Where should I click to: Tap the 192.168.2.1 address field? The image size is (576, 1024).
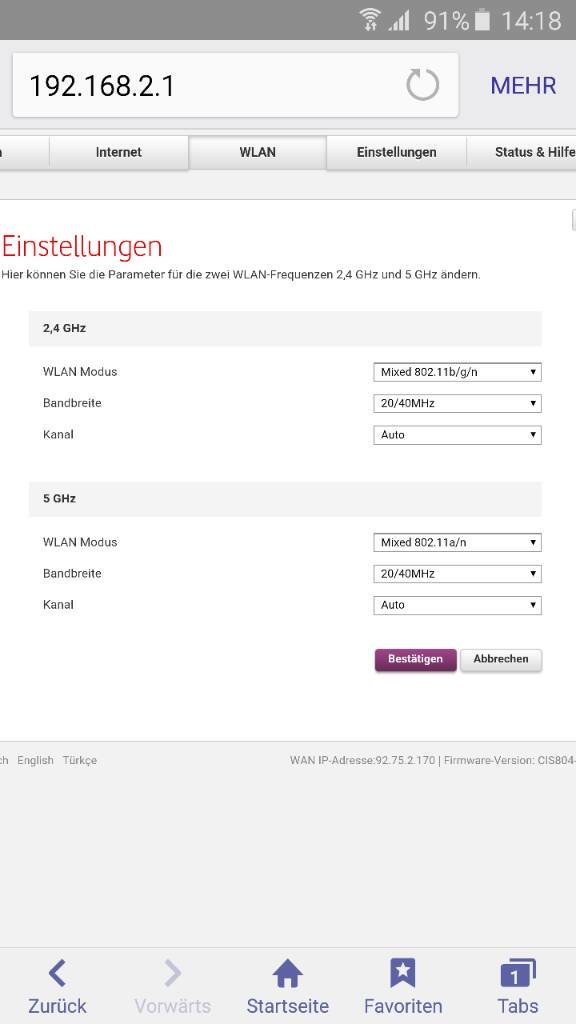pos(235,86)
